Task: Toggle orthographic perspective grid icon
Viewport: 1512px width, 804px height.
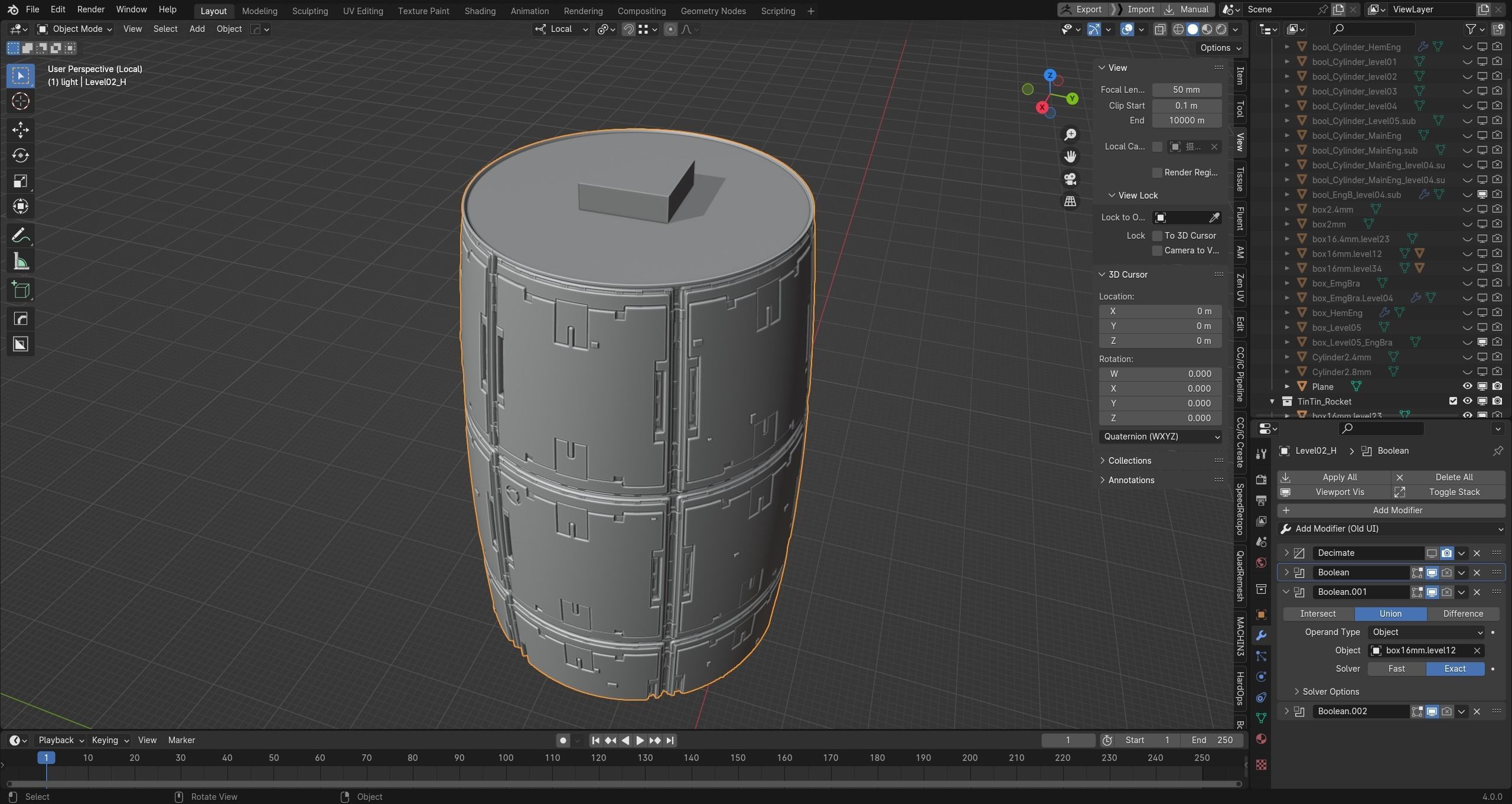Action: tap(1070, 201)
